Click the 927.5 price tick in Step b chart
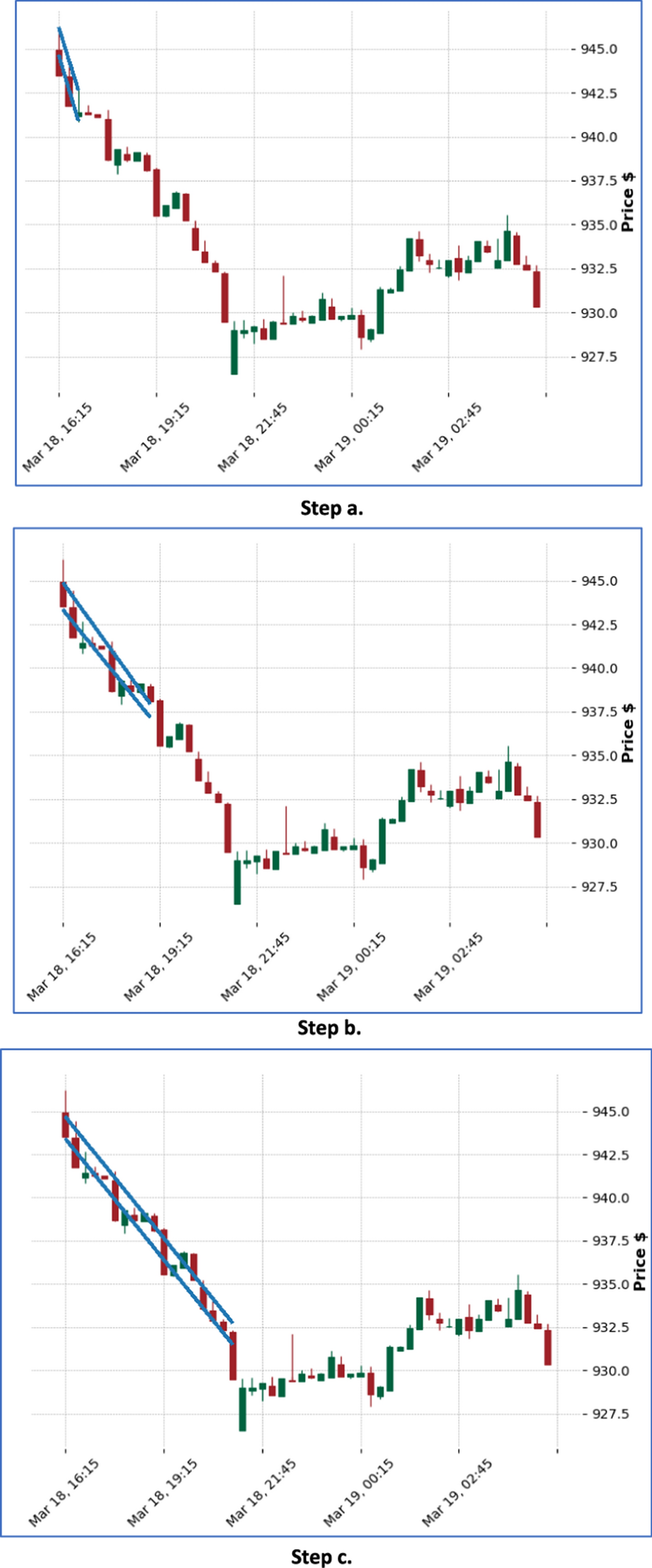This screenshot has height=1568, width=652. [x=598, y=887]
